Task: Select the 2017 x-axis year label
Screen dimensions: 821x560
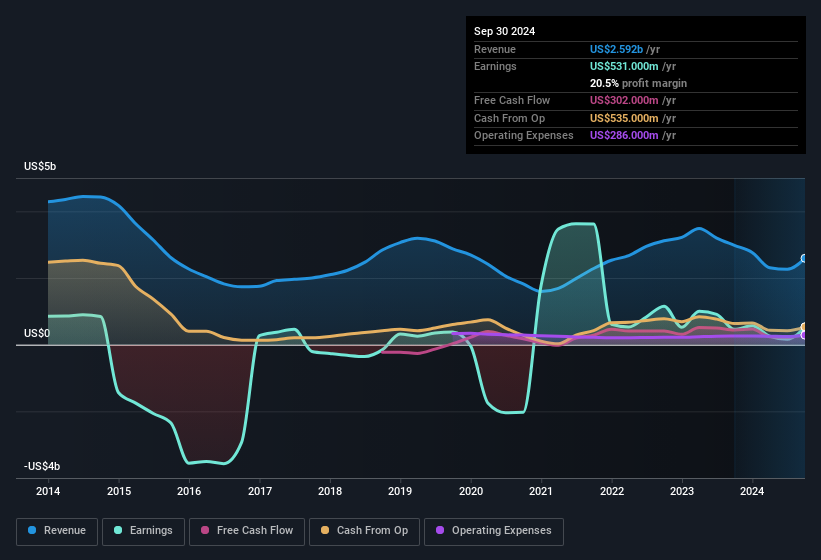Action: [260, 491]
